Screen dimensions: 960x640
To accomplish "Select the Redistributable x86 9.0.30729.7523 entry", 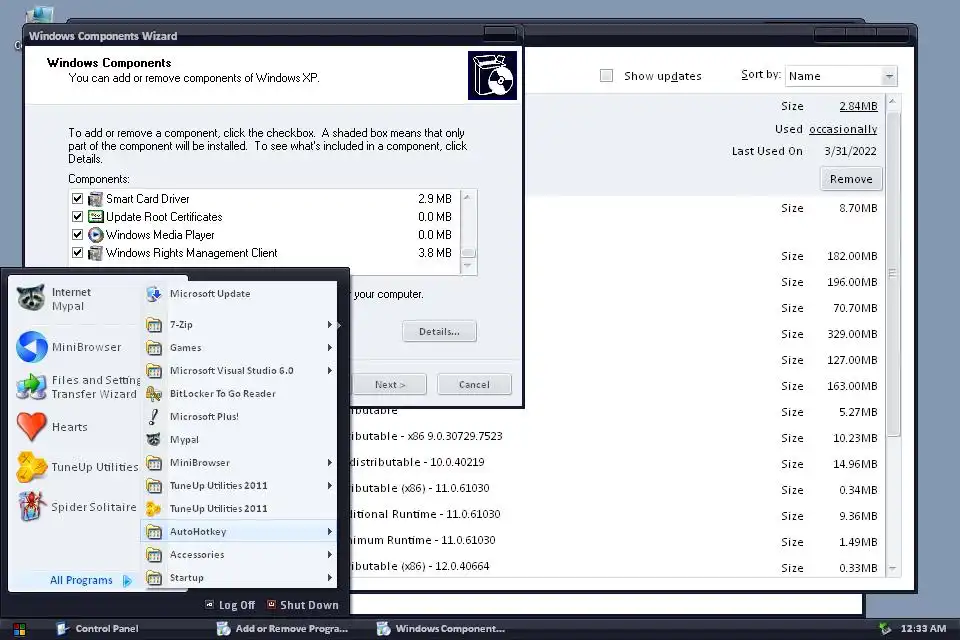I will (426, 437).
